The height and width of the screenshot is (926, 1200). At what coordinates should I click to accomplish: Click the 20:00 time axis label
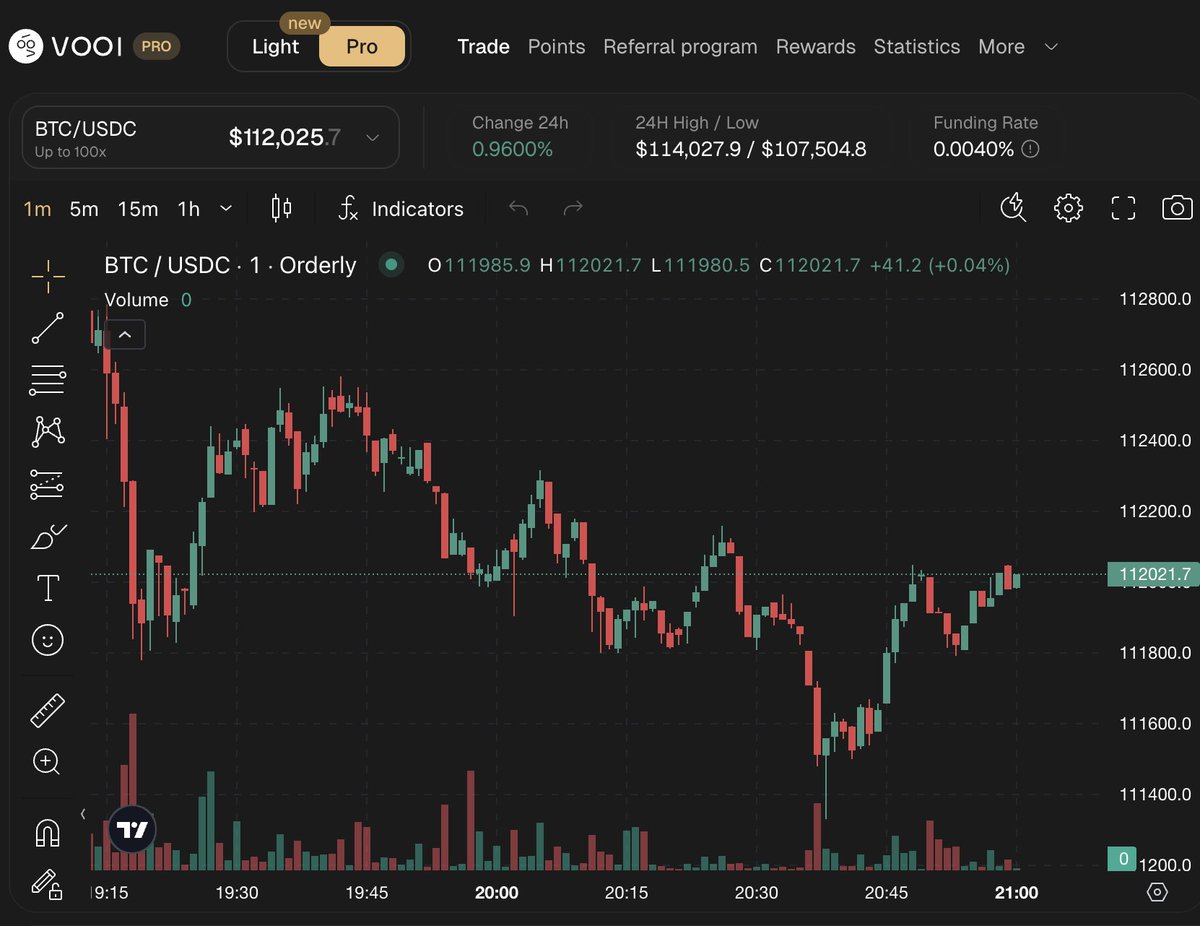496,892
